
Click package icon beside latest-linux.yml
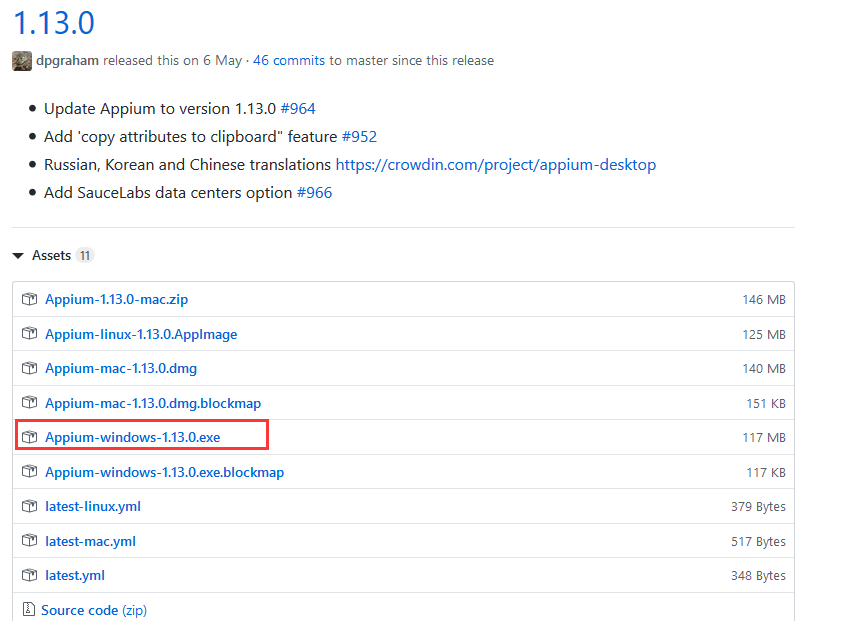(29, 506)
